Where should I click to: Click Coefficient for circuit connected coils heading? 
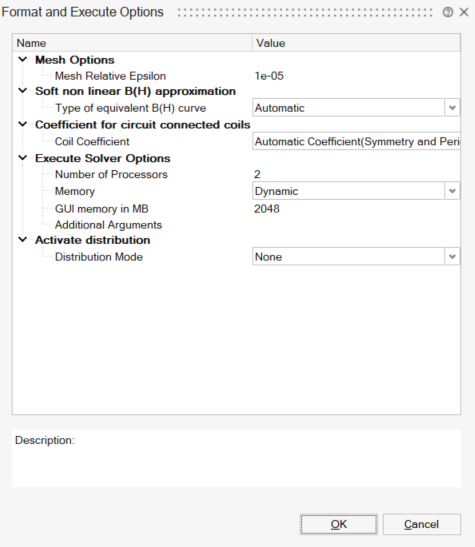143,125
